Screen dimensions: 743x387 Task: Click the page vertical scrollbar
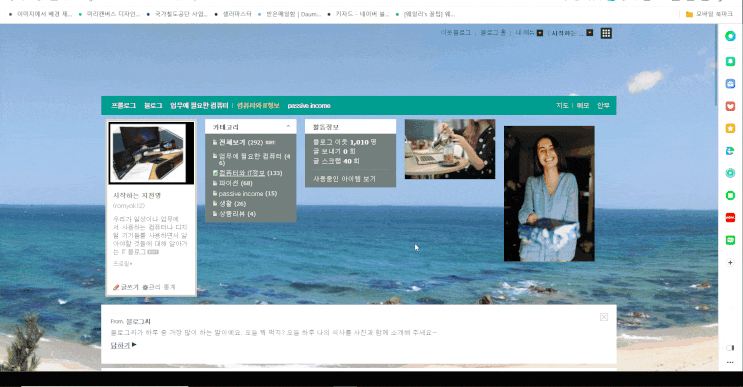pyautogui.click(x=716, y=66)
